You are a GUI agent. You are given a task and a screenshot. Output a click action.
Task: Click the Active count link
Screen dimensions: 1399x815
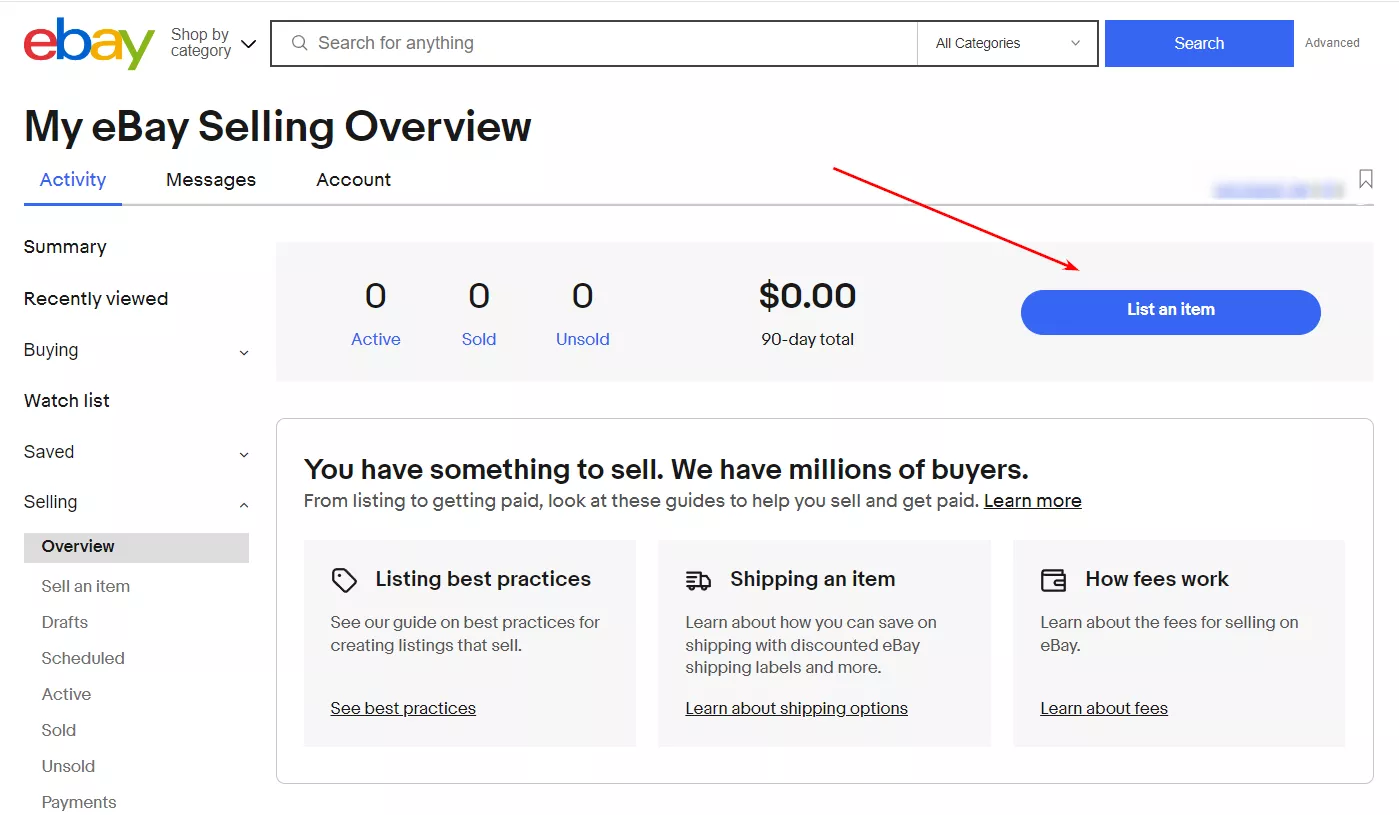pyautogui.click(x=376, y=340)
